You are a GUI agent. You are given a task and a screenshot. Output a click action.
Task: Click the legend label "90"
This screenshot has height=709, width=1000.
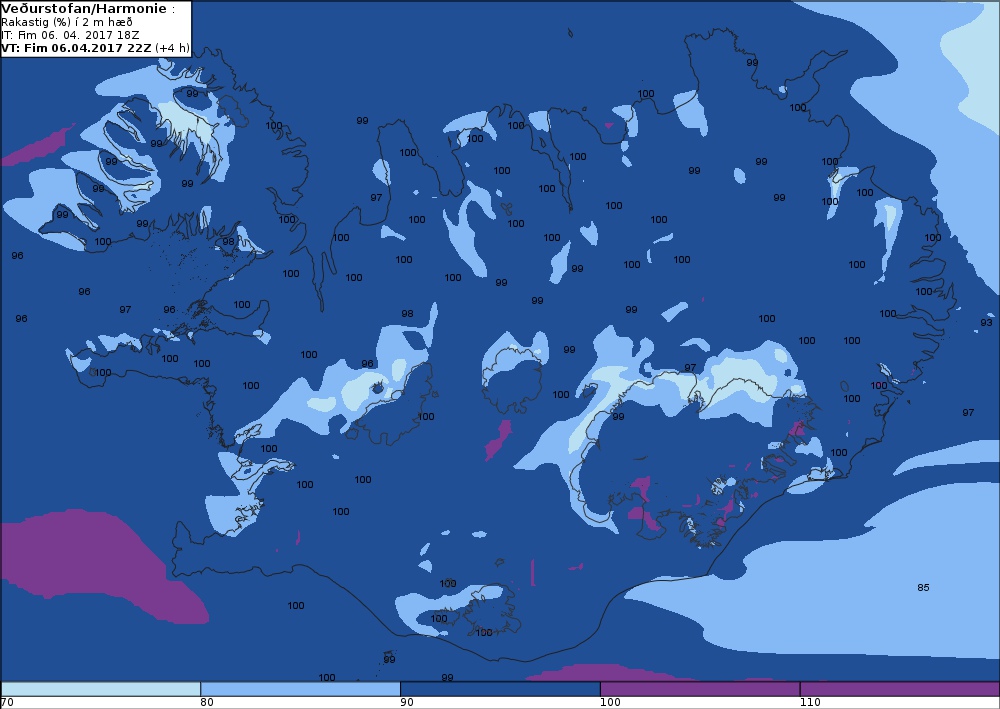coord(407,702)
